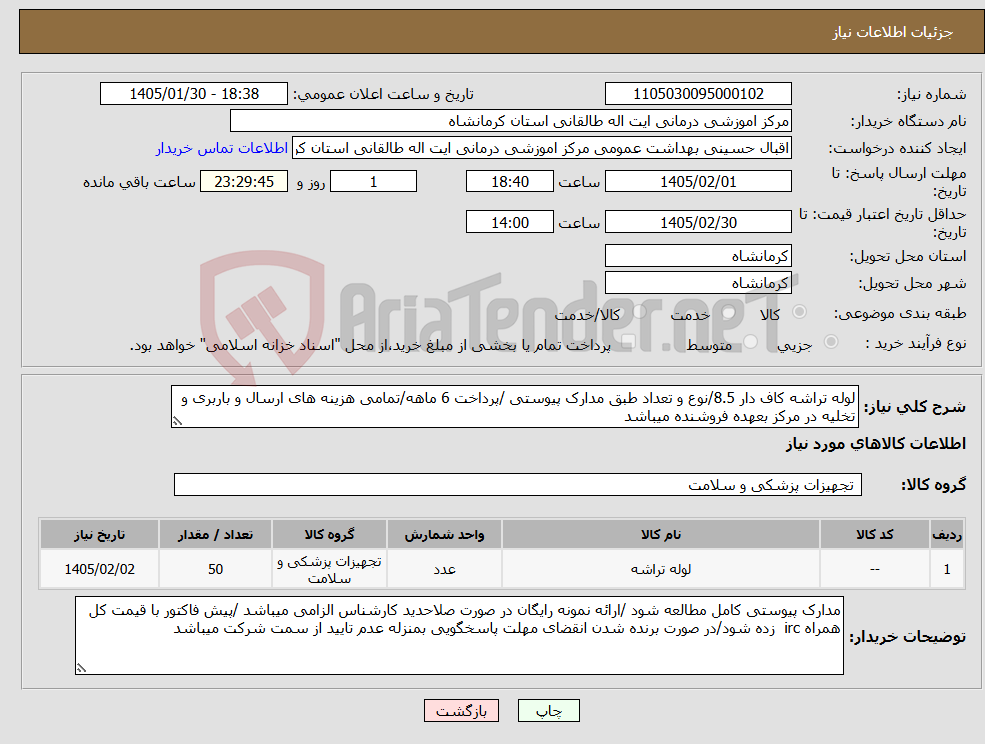Click delivery province field کرمانشاه
Image resolution: width=985 pixels, height=744 pixels.
tap(698, 256)
